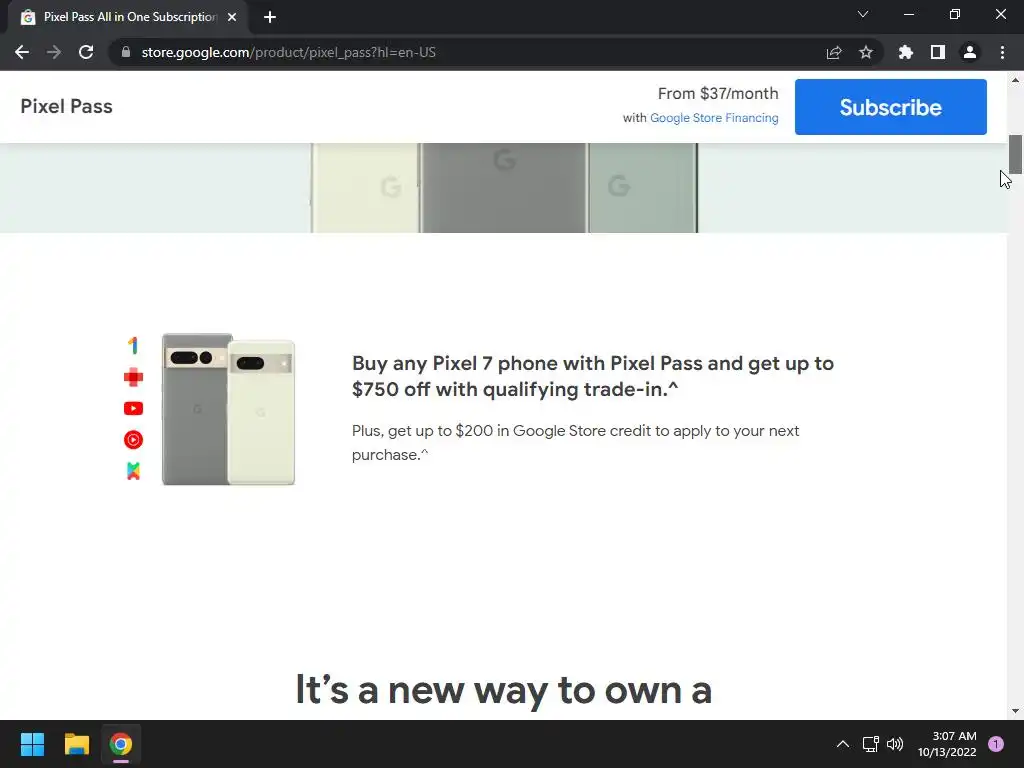Image resolution: width=1024 pixels, height=768 pixels.
Task: Click the YouTube Music icon
Action: pos(133,440)
